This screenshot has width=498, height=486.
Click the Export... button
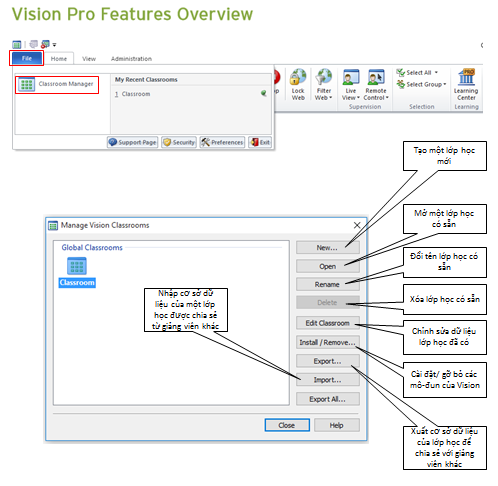(x=328, y=361)
